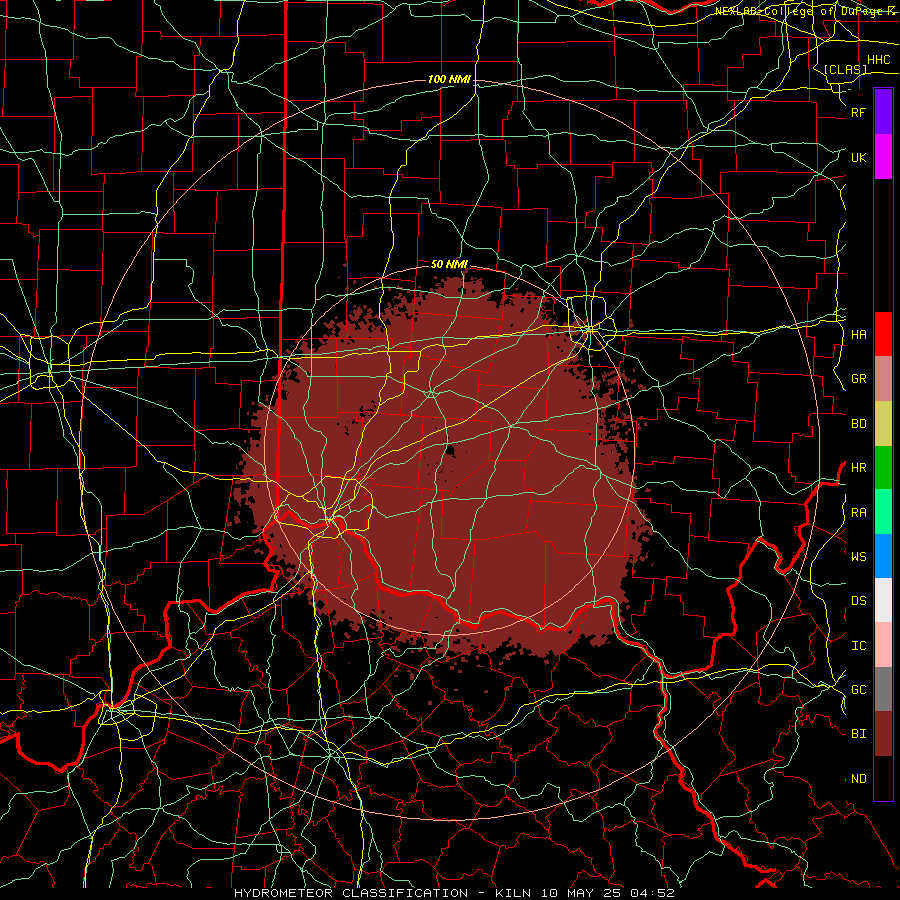The image size is (900, 900).
Task: Pick the mint green RA legend swatch
Action: pos(883,512)
